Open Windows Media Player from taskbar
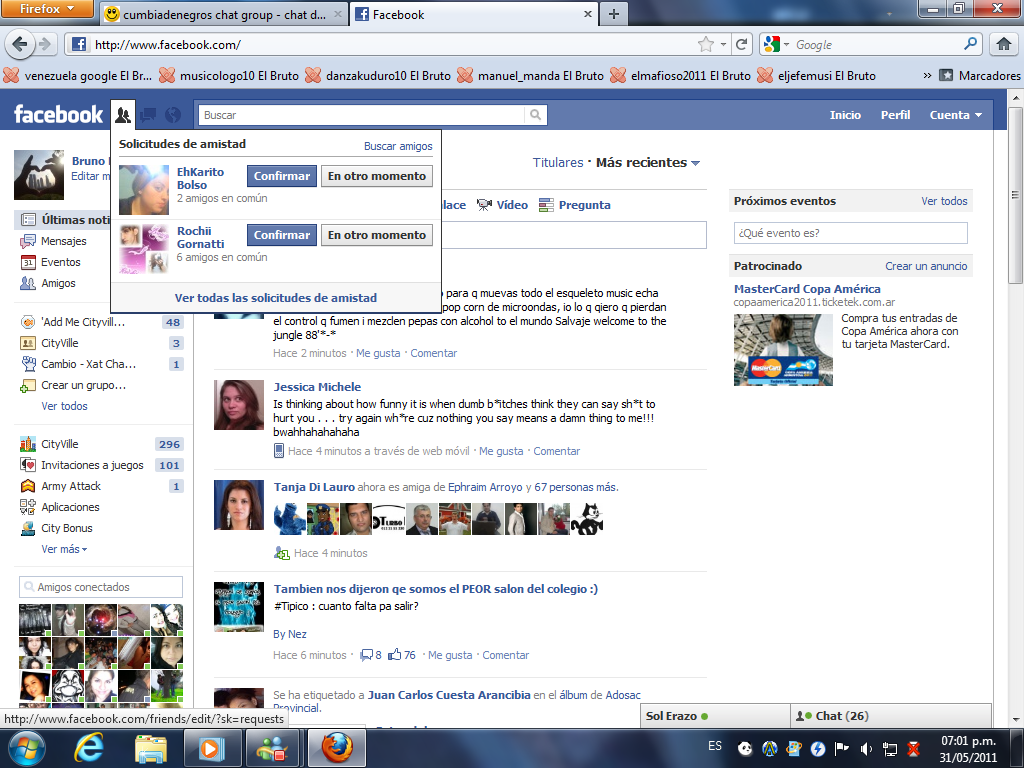This screenshot has height=768, width=1024. tap(211, 748)
